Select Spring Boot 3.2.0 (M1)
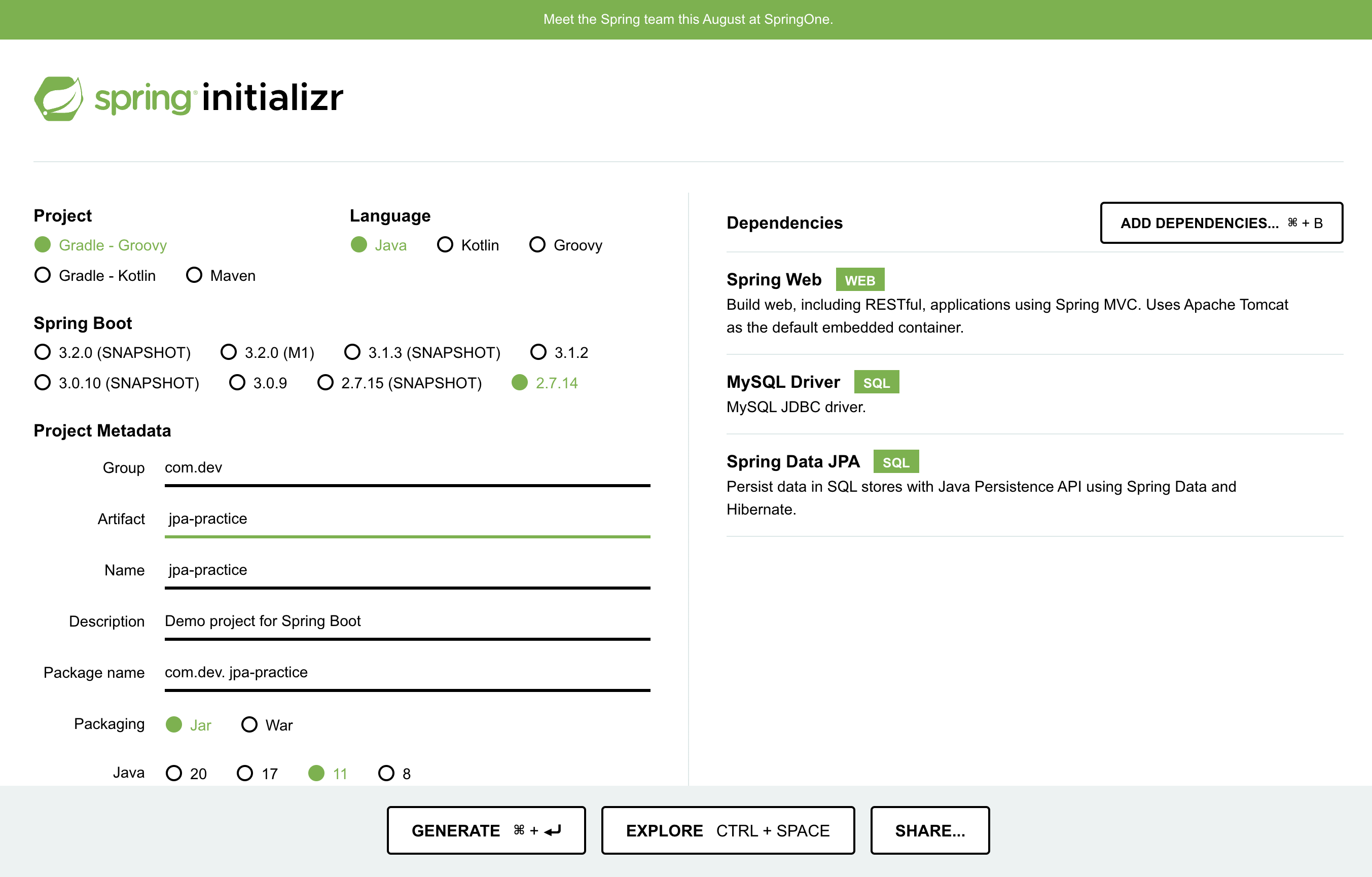Image resolution: width=1372 pixels, height=877 pixels. pos(229,352)
